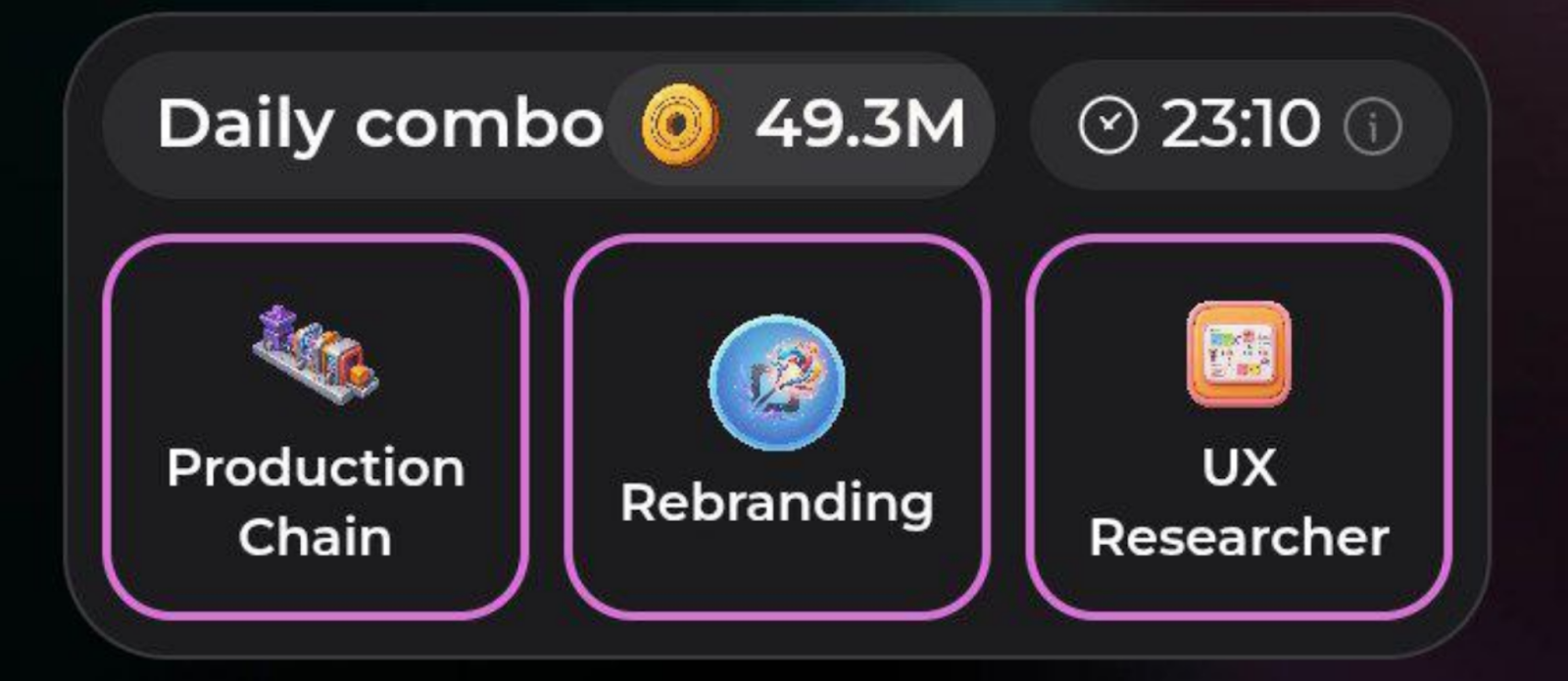Click the Production Chain factory icon
The width and height of the screenshot is (1568, 681).
pos(316,355)
